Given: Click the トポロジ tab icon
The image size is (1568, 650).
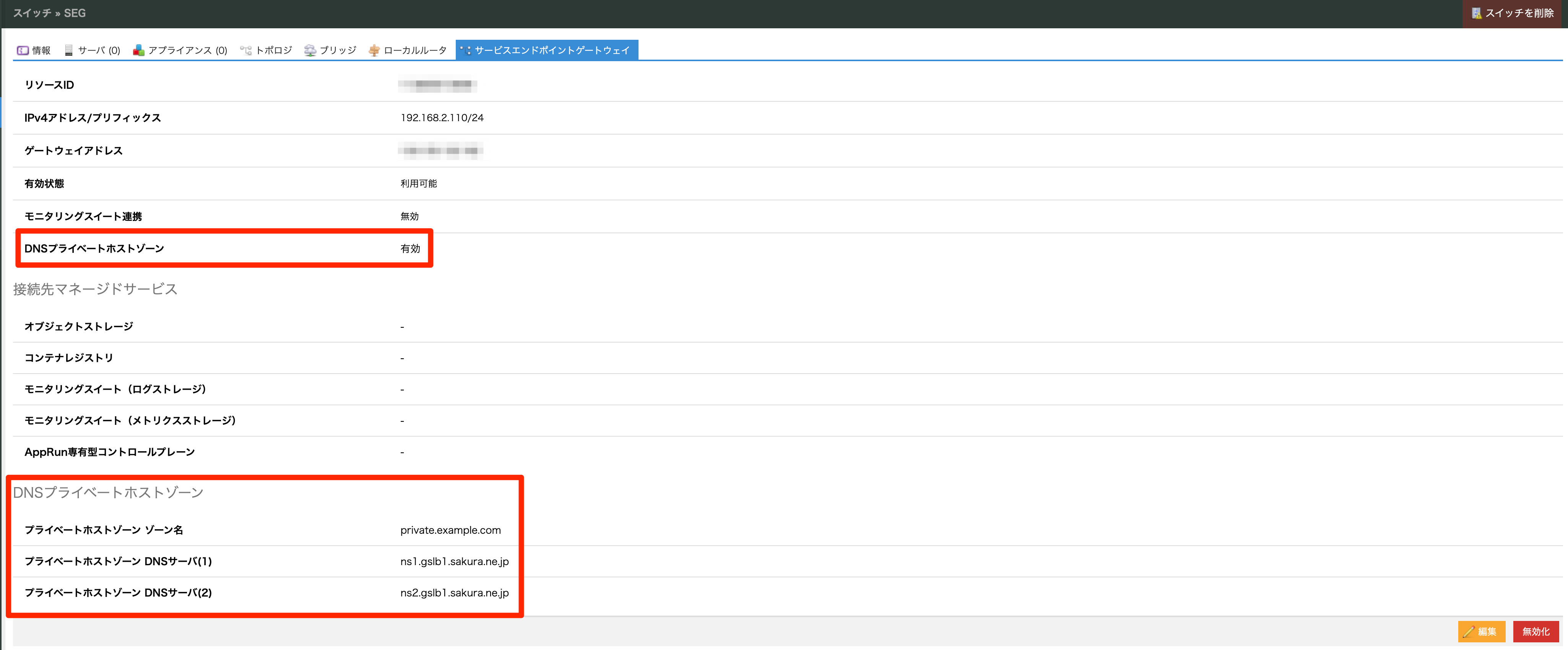Looking at the screenshot, I should tap(246, 50).
